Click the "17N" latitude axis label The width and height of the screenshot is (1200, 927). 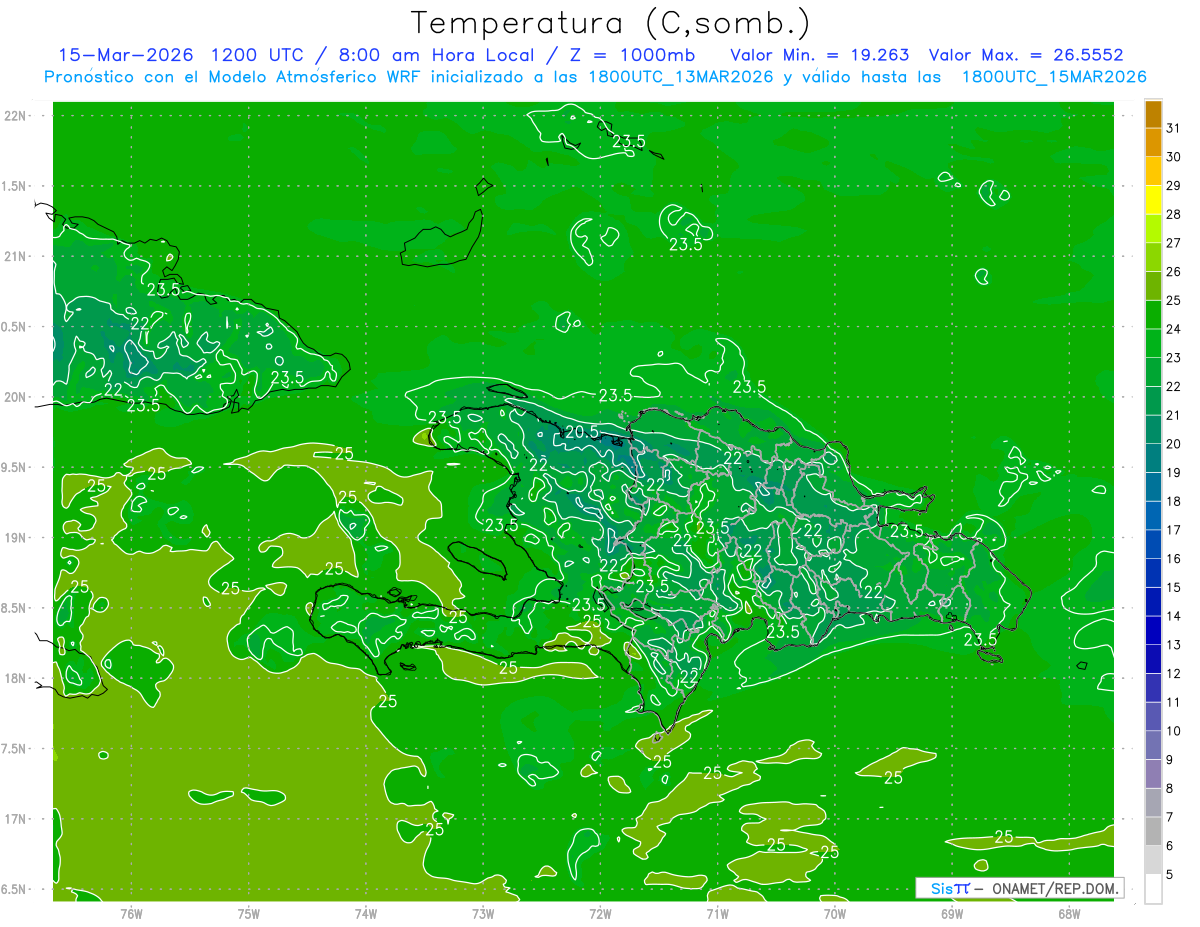click(17, 819)
